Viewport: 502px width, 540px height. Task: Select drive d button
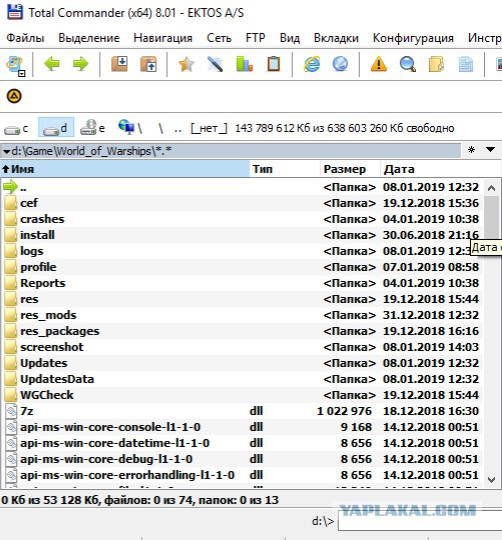click(56, 127)
